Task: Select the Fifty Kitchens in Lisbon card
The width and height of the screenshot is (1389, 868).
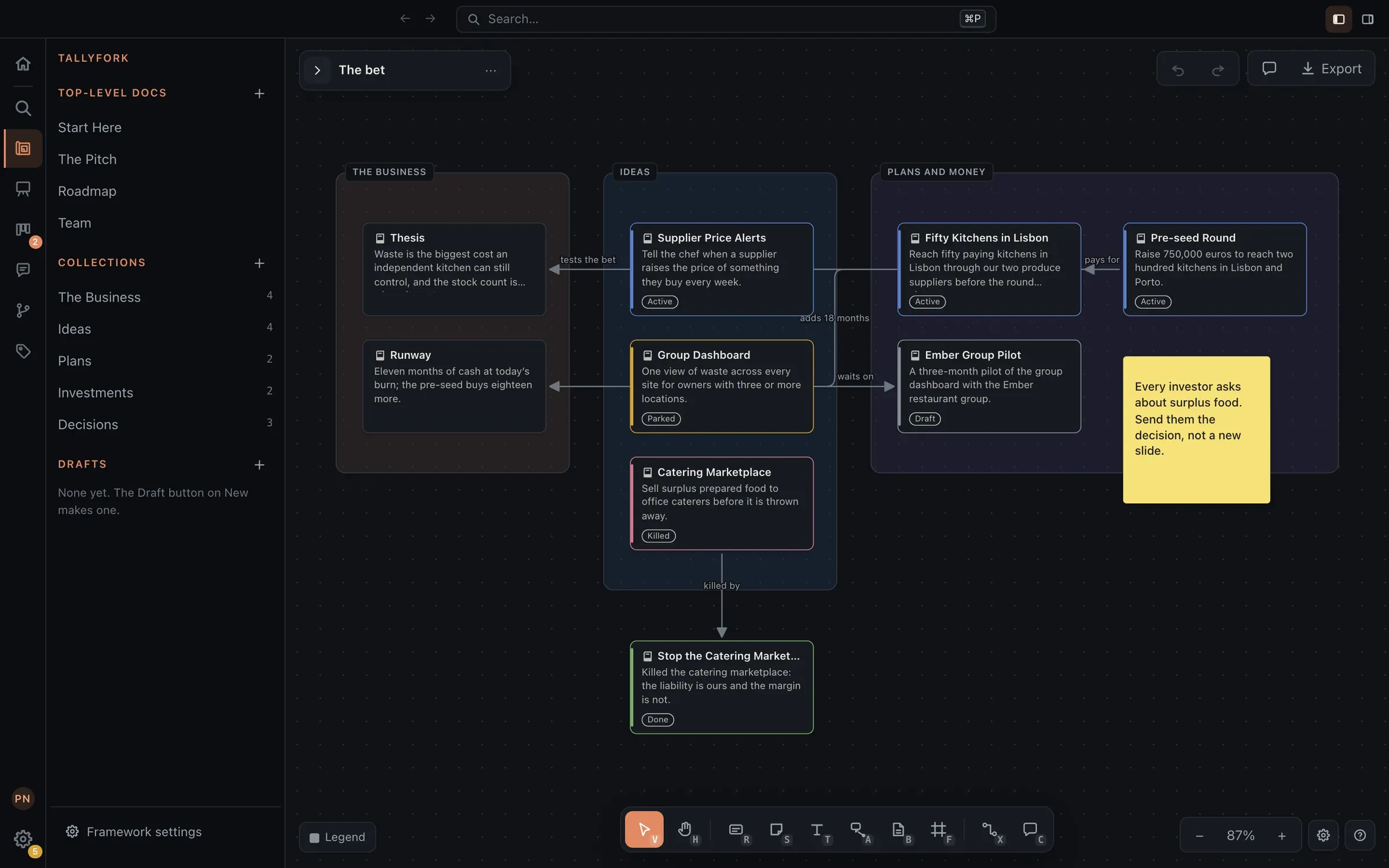Action: 989,269
